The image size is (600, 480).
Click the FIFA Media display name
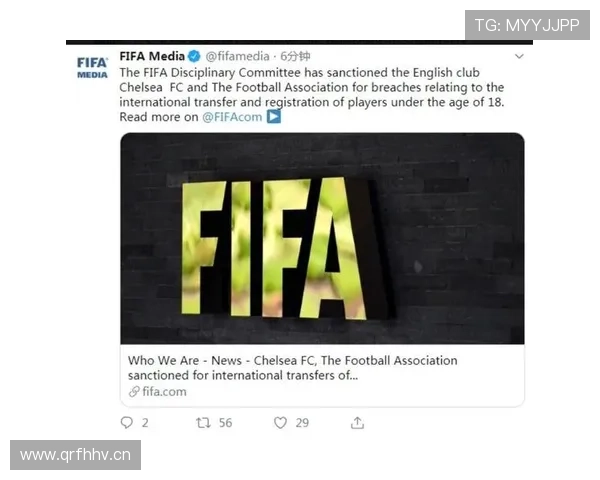[x=152, y=56]
